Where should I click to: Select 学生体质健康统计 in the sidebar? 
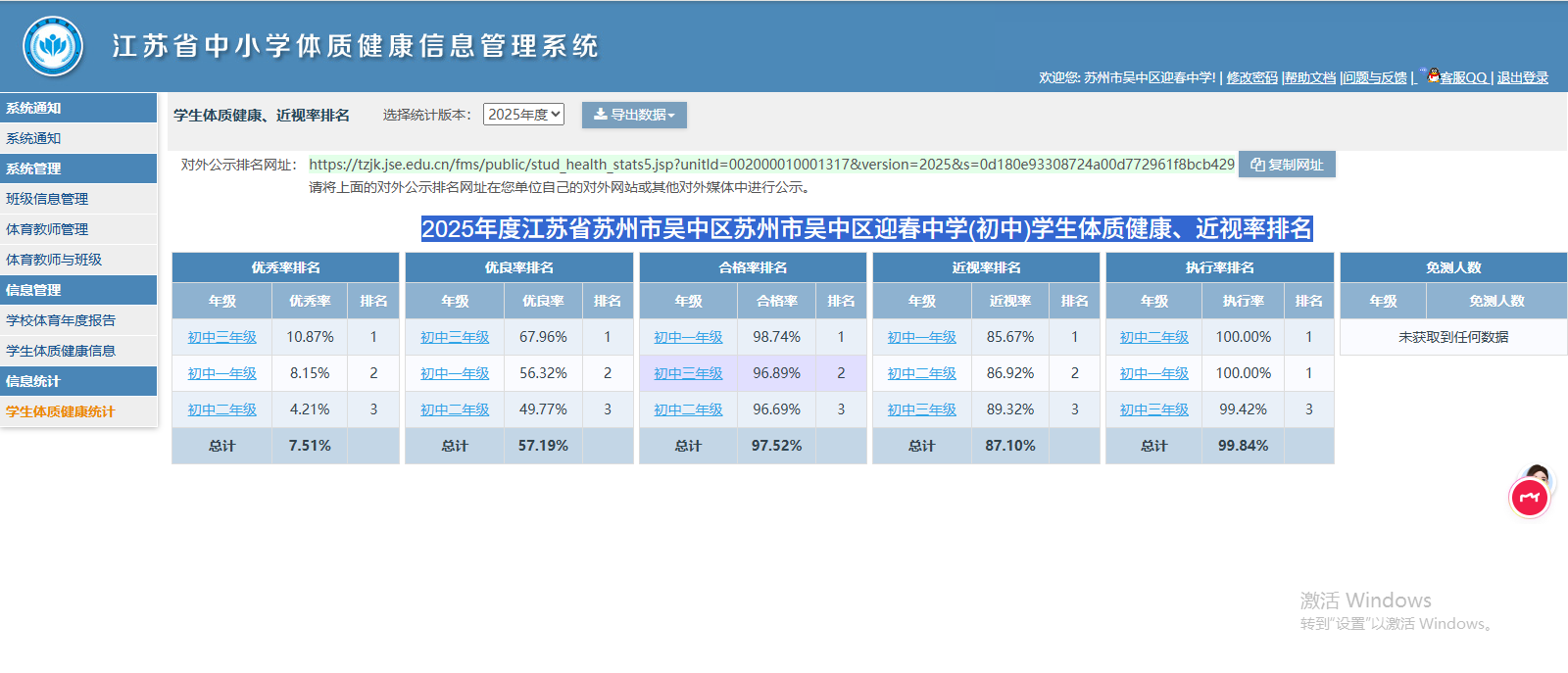[x=78, y=411]
